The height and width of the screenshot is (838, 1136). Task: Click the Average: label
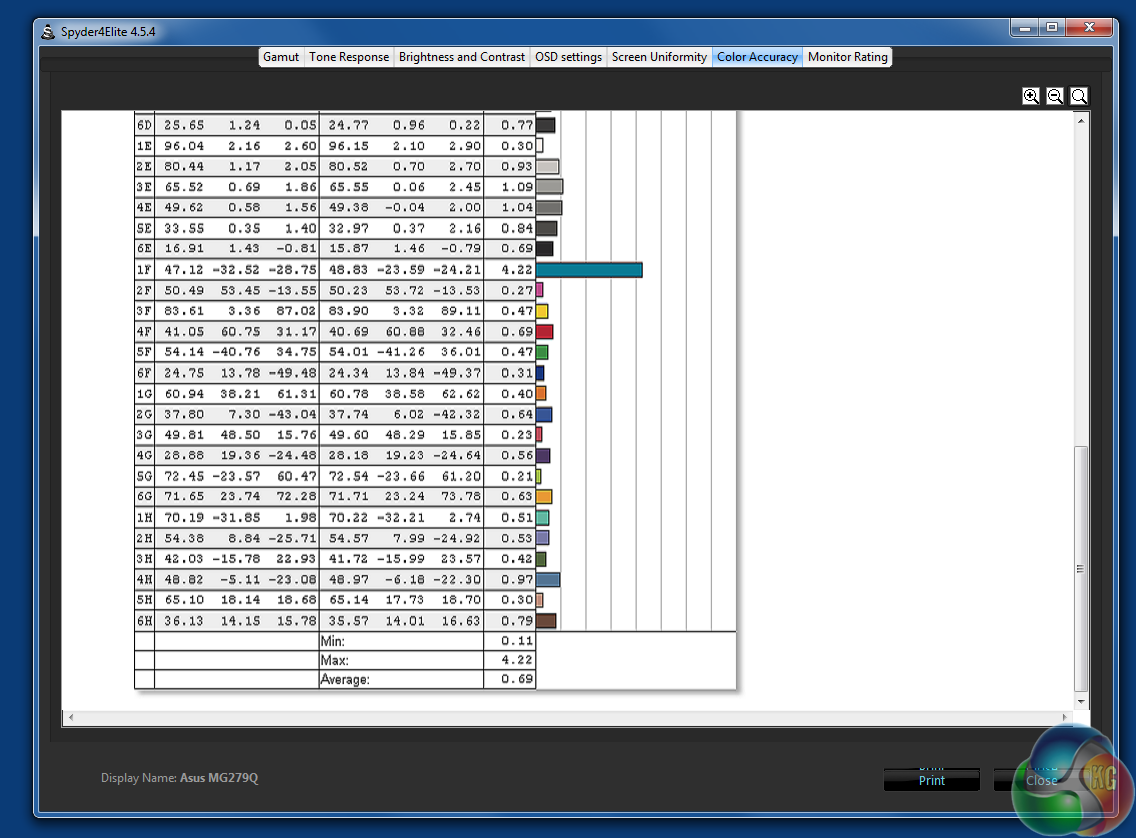point(345,679)
